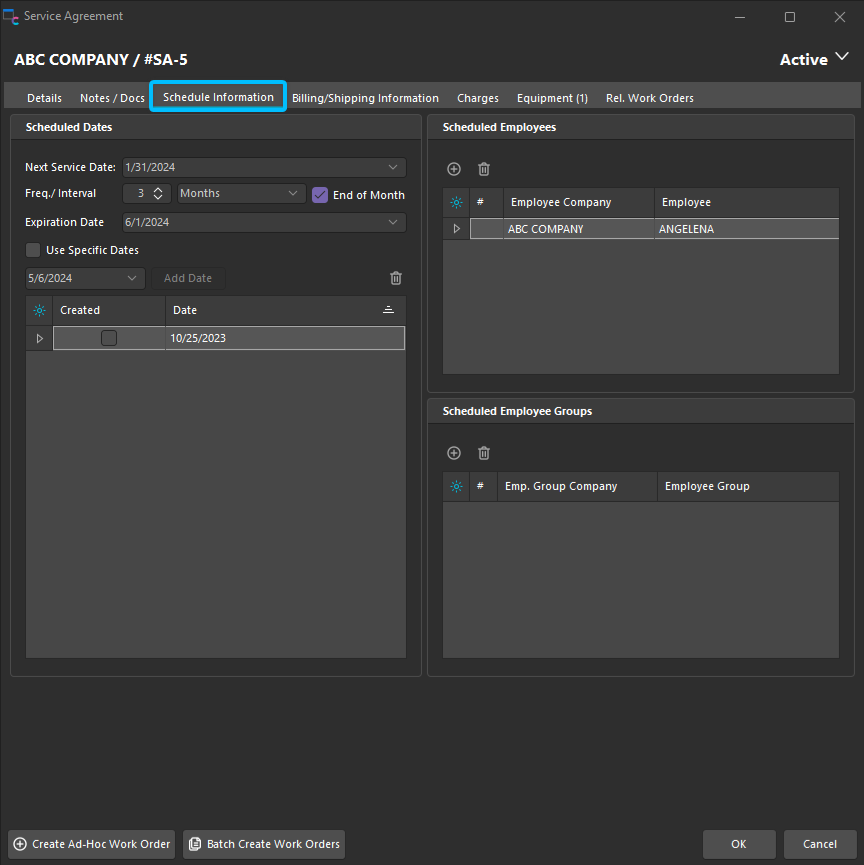Delete scheduled employee using trash icon
864x865 pixels.
[484, 170]
